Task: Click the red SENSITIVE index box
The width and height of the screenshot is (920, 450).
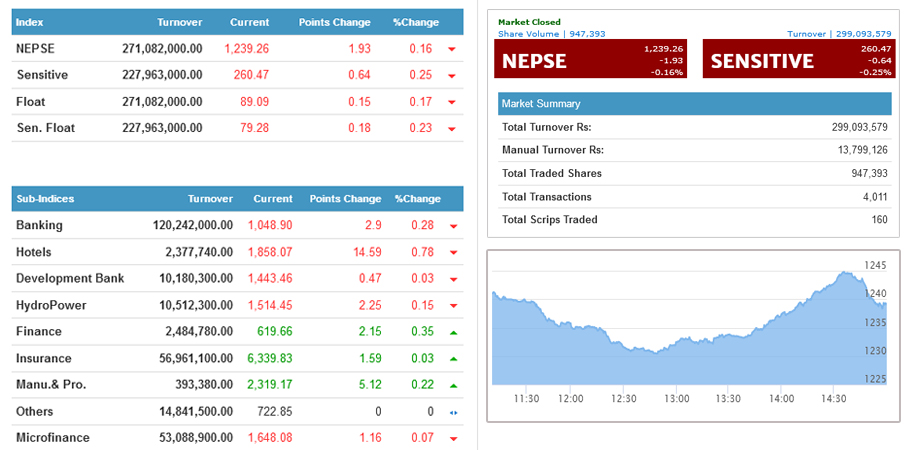Action: 799,59
